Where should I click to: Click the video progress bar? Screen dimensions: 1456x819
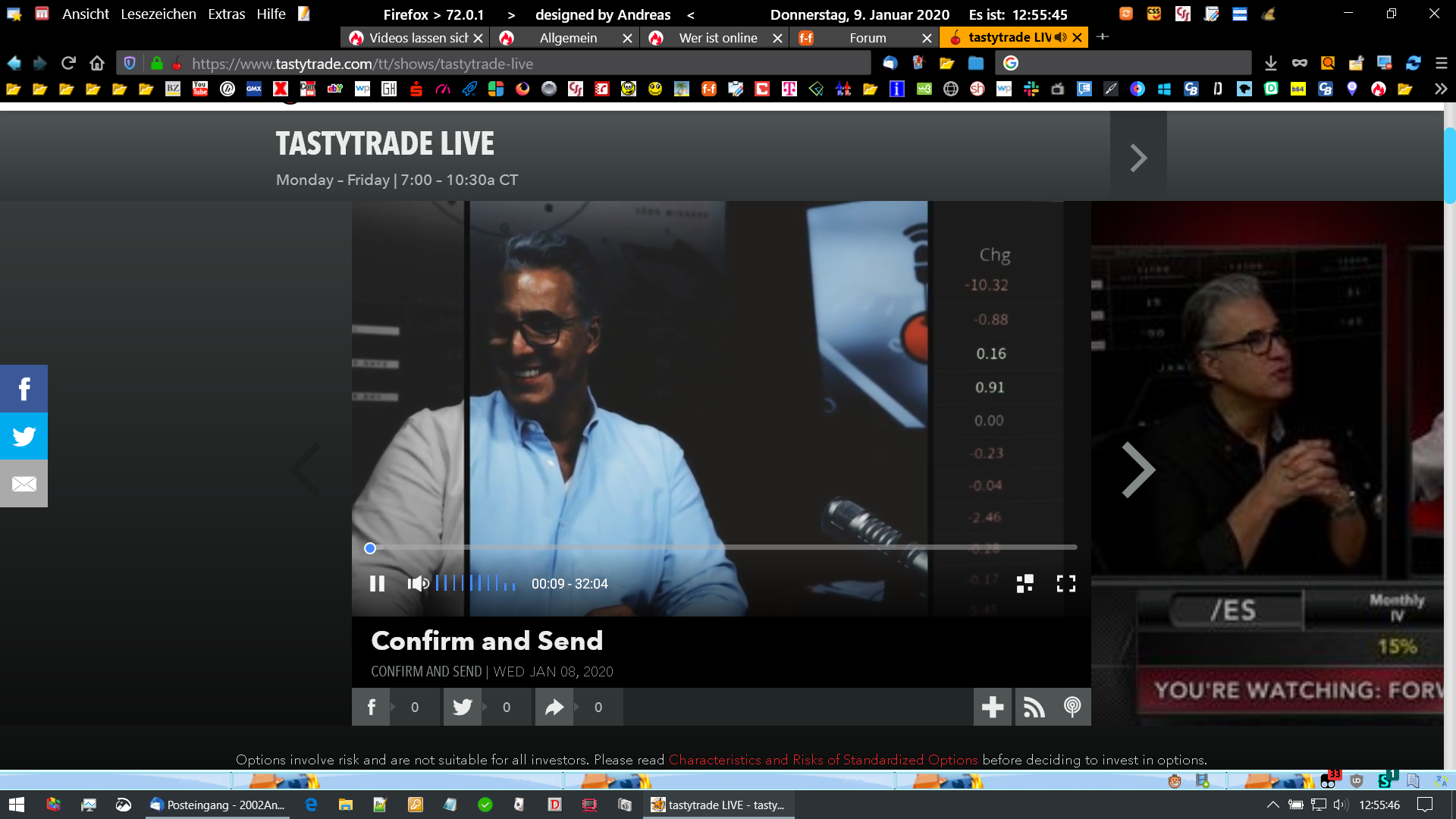[720, 547]
